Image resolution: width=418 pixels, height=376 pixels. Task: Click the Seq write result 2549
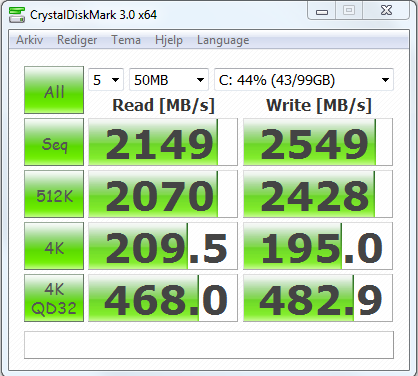point(318,142)
